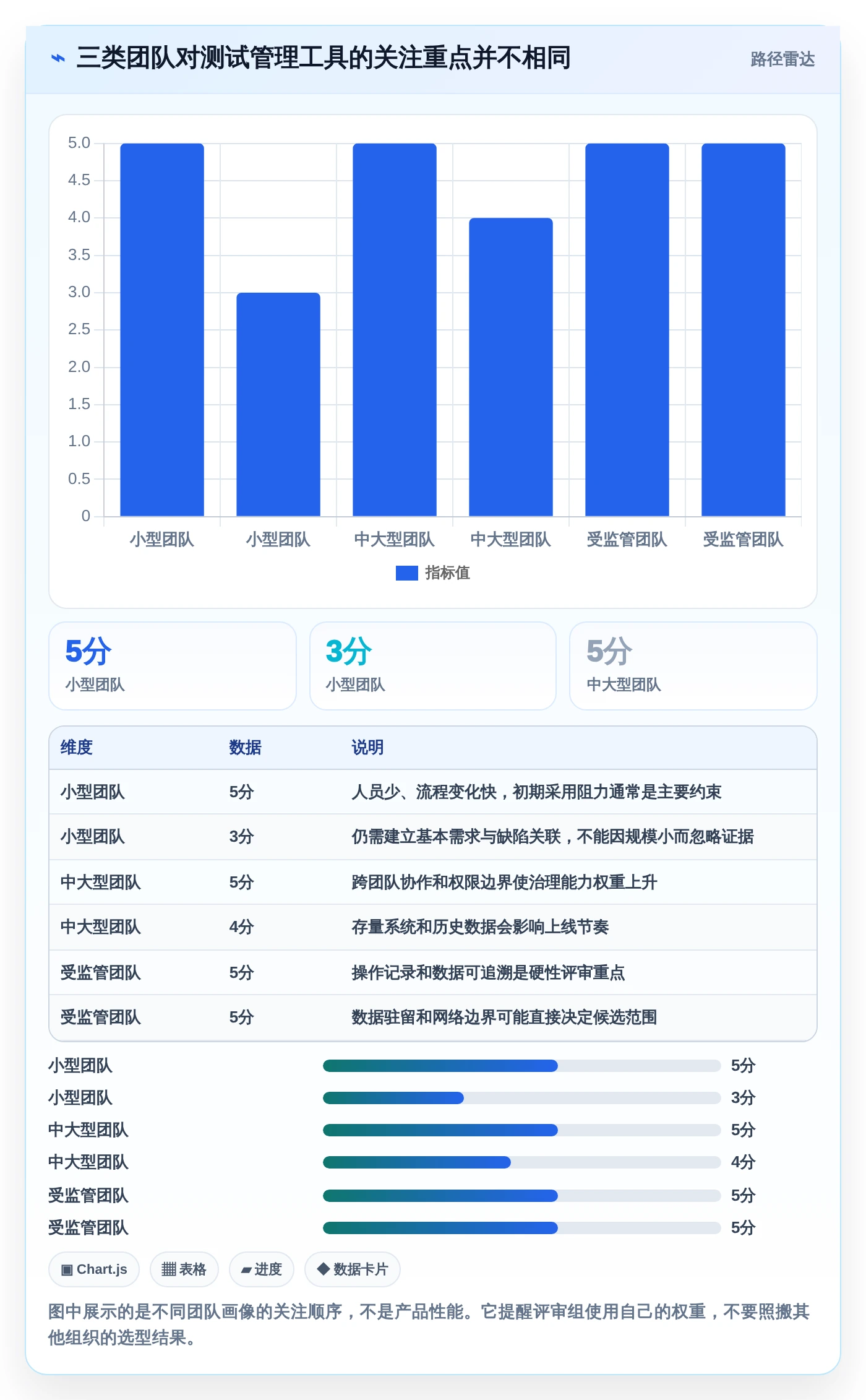Click the 3分 progress bar
The width and height of the screenshot is (866, 1400).
click(x=521, y=1098)
